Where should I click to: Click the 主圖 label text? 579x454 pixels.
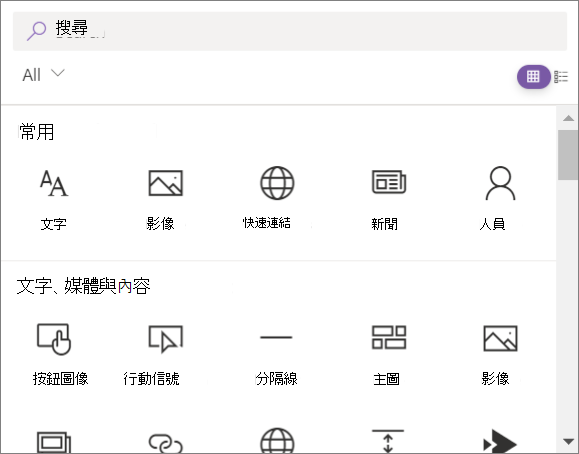(386, 379)
